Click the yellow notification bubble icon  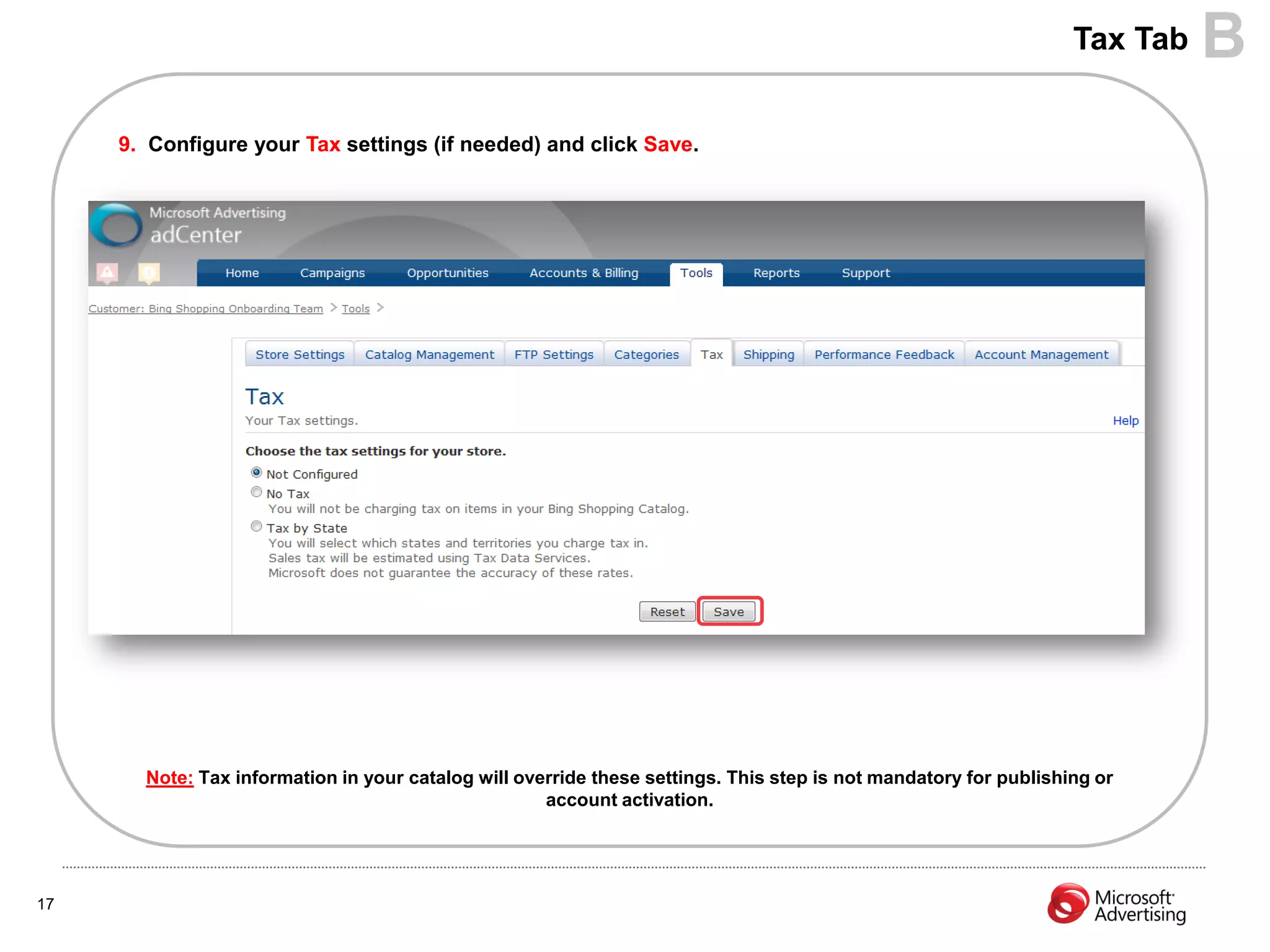[x=149, y=273]
